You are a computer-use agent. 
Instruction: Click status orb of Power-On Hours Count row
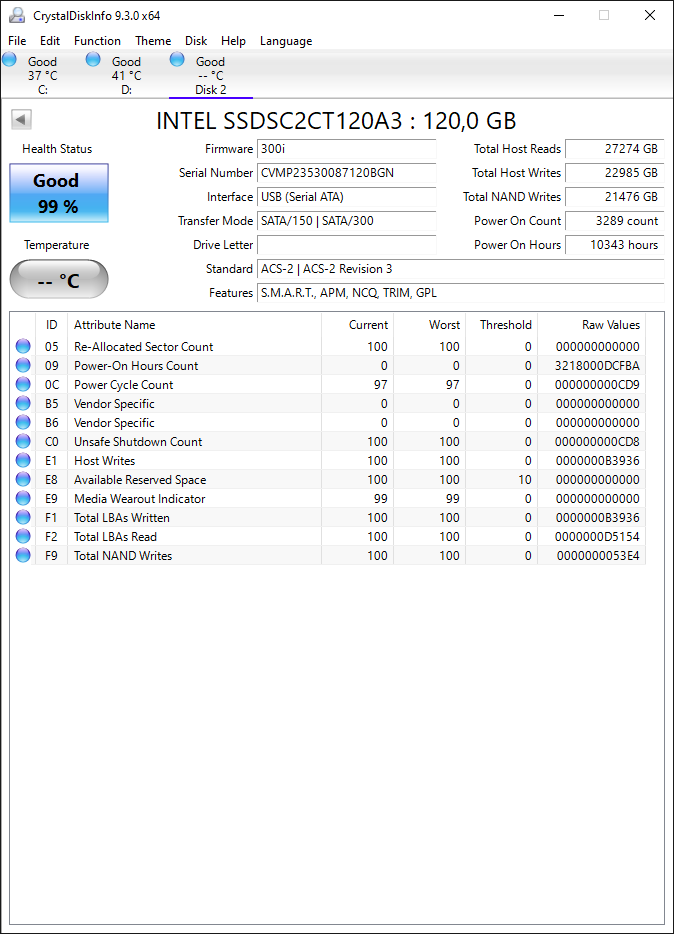pyautogui.click(x=23, y=365)
